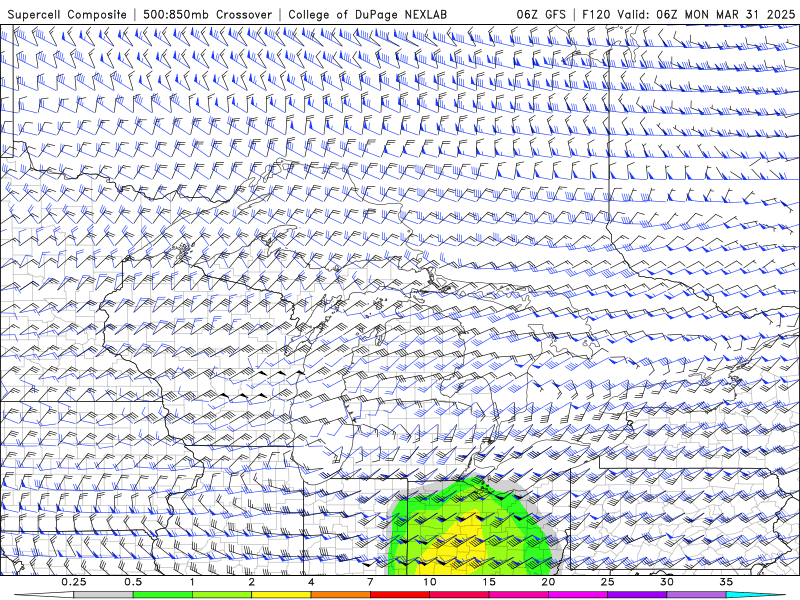Click the cyan arrow end of color bar
800x600 pixels.
(x=758, y=595)
